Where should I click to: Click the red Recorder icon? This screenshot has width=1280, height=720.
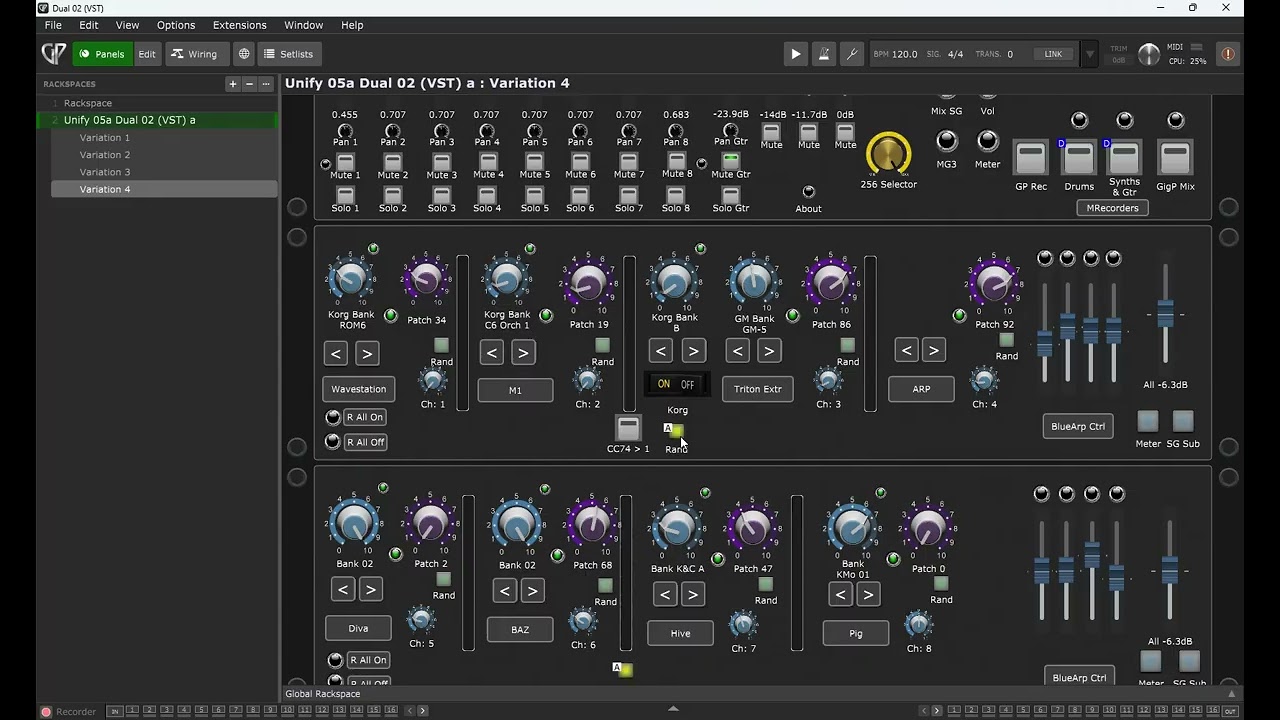pyautogui.click(x=46, y=711)
